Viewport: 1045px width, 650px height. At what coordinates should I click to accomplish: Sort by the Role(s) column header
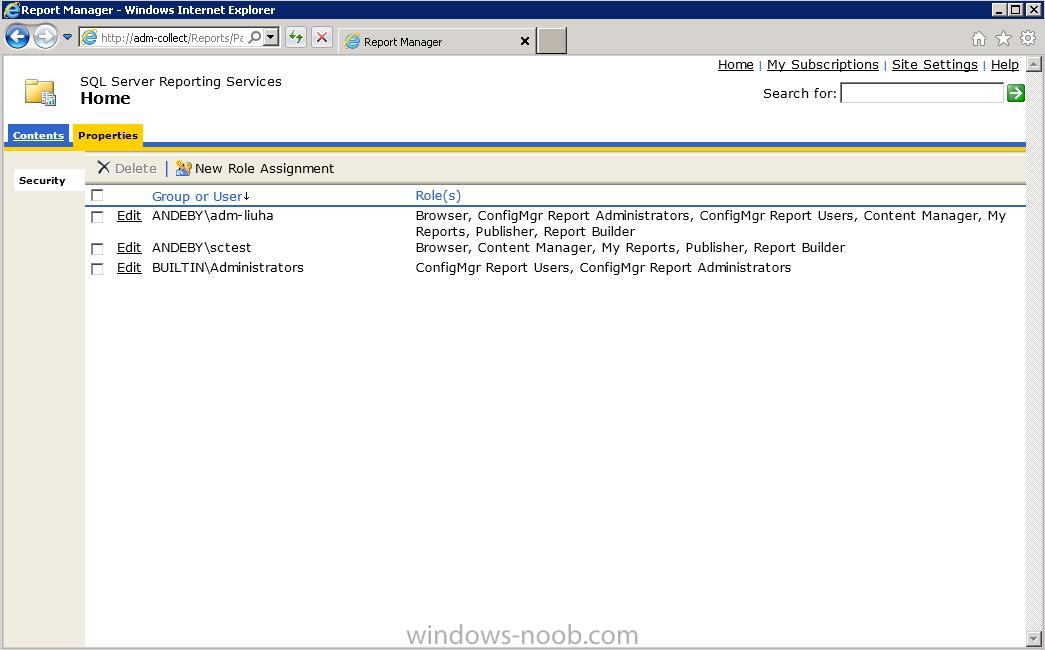(x=438, y=196)
